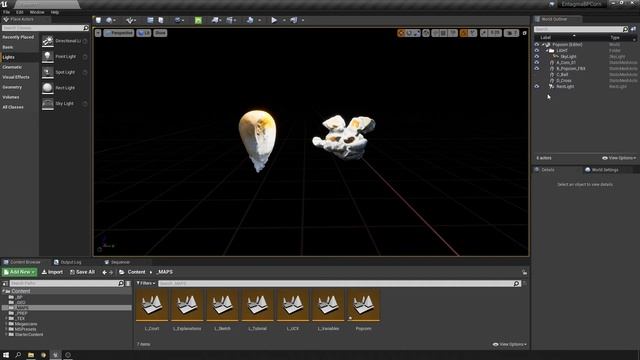Open the Blueprints toolbar icon
640x360 pixels.
[x=215, y=20]
